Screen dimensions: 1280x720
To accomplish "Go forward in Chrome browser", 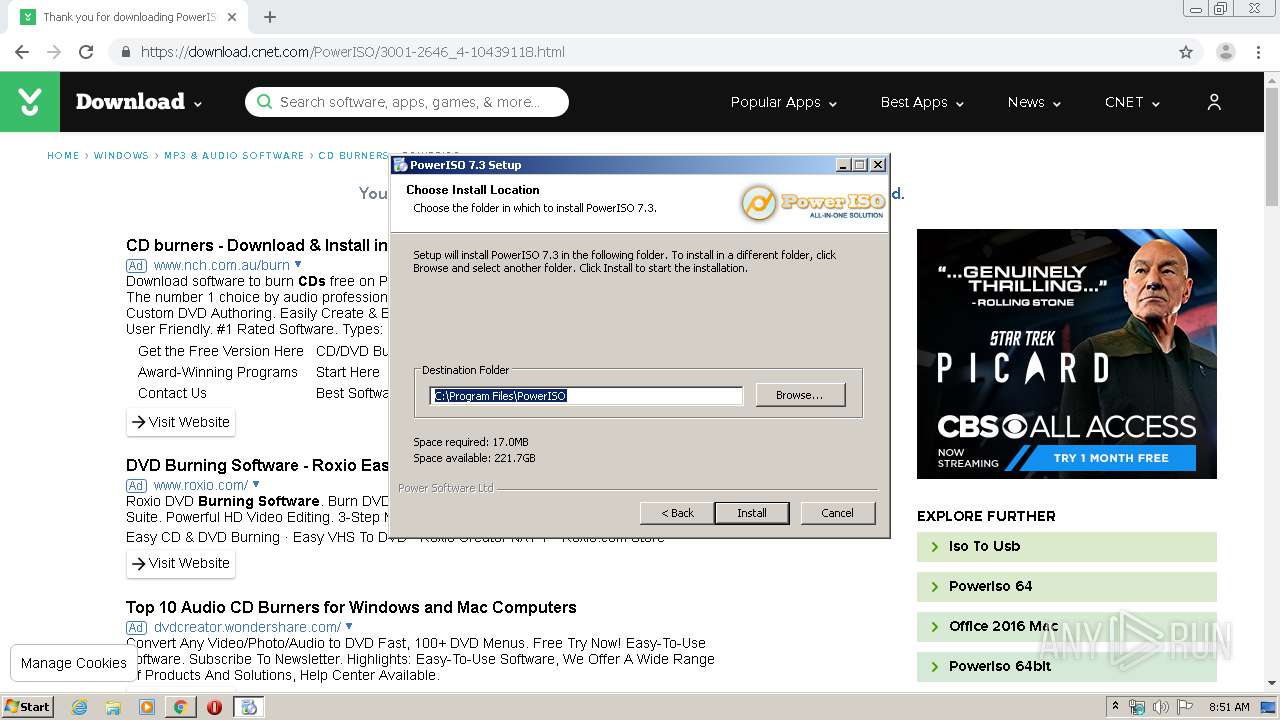I will pyautogui.click(x=54, y=52).
